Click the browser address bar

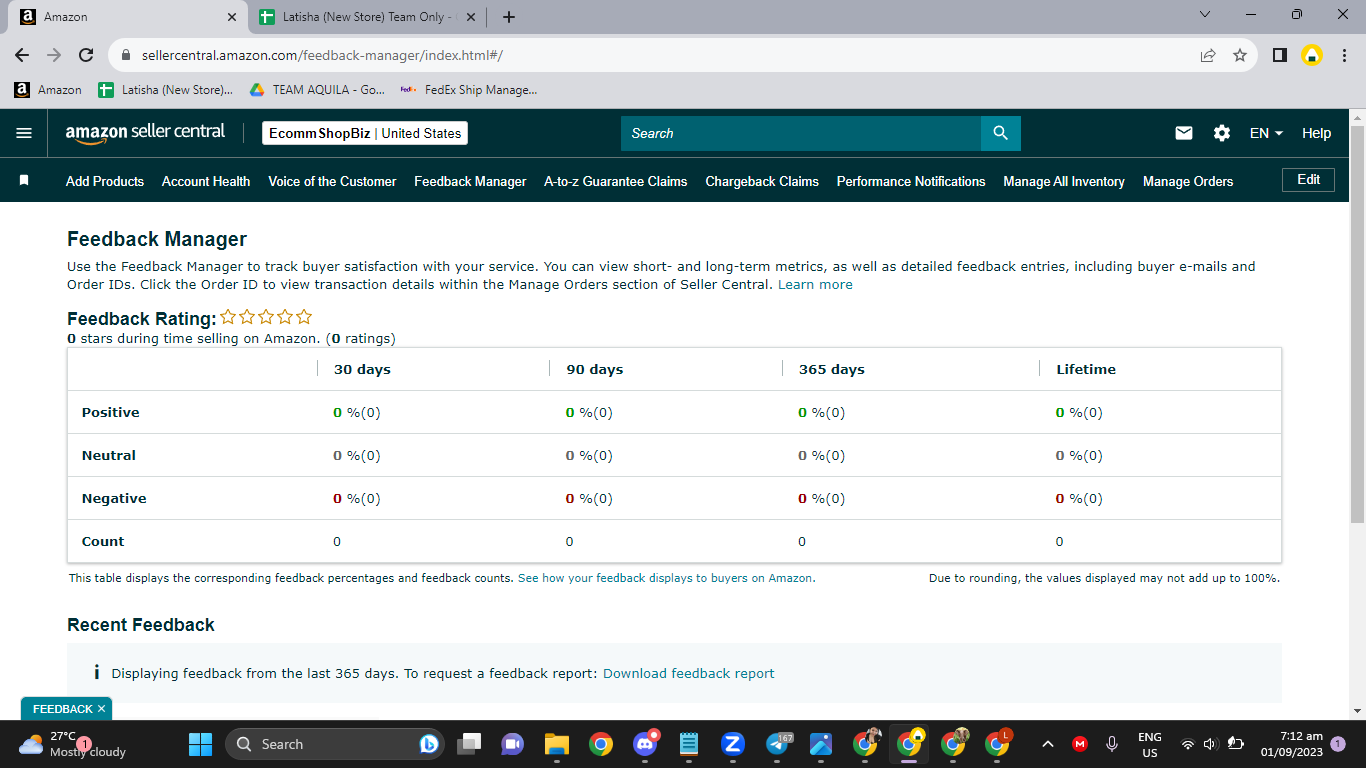click(x=660, y=55)
